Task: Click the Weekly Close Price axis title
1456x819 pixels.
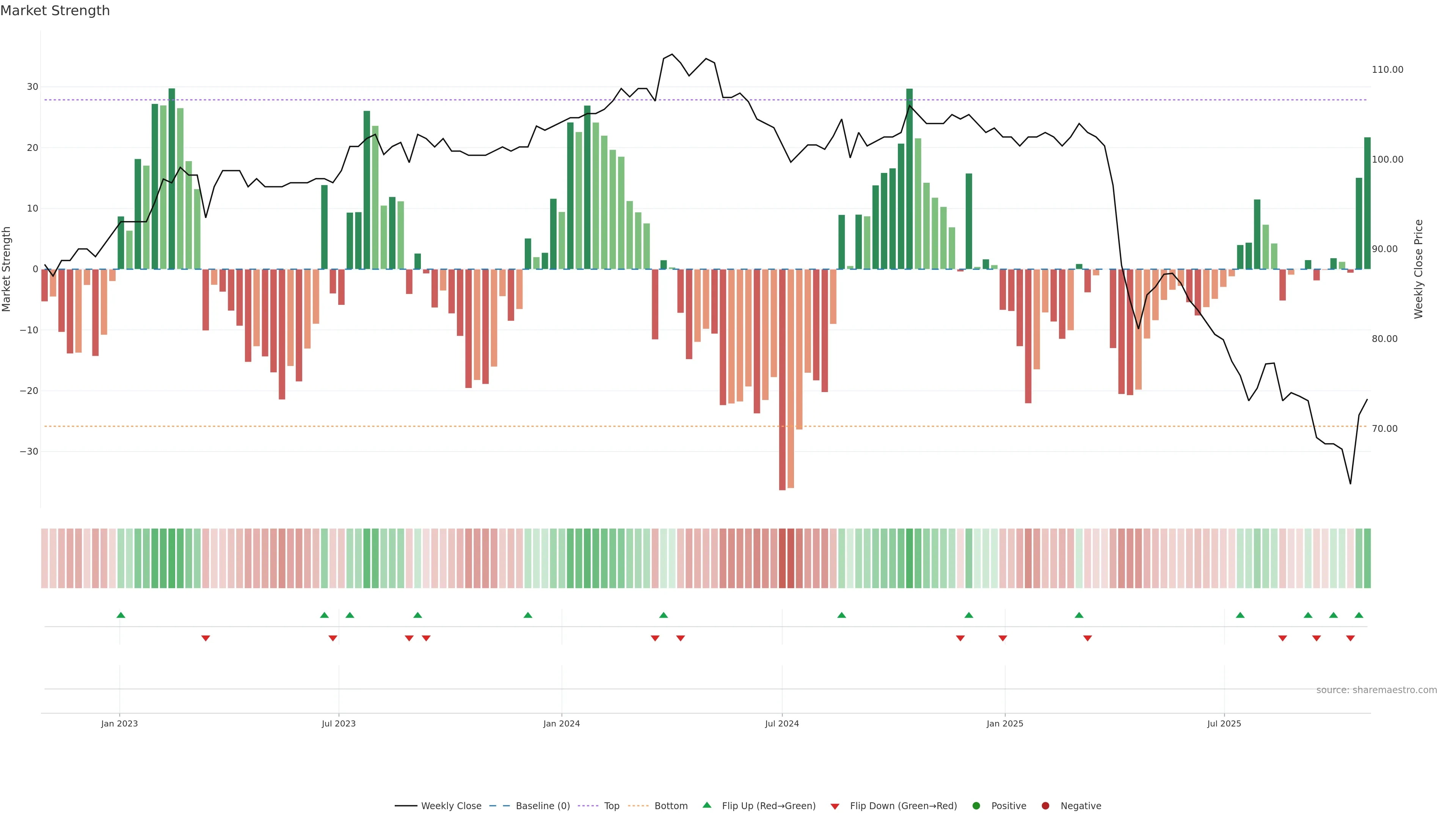Action: coord(1419,269)
